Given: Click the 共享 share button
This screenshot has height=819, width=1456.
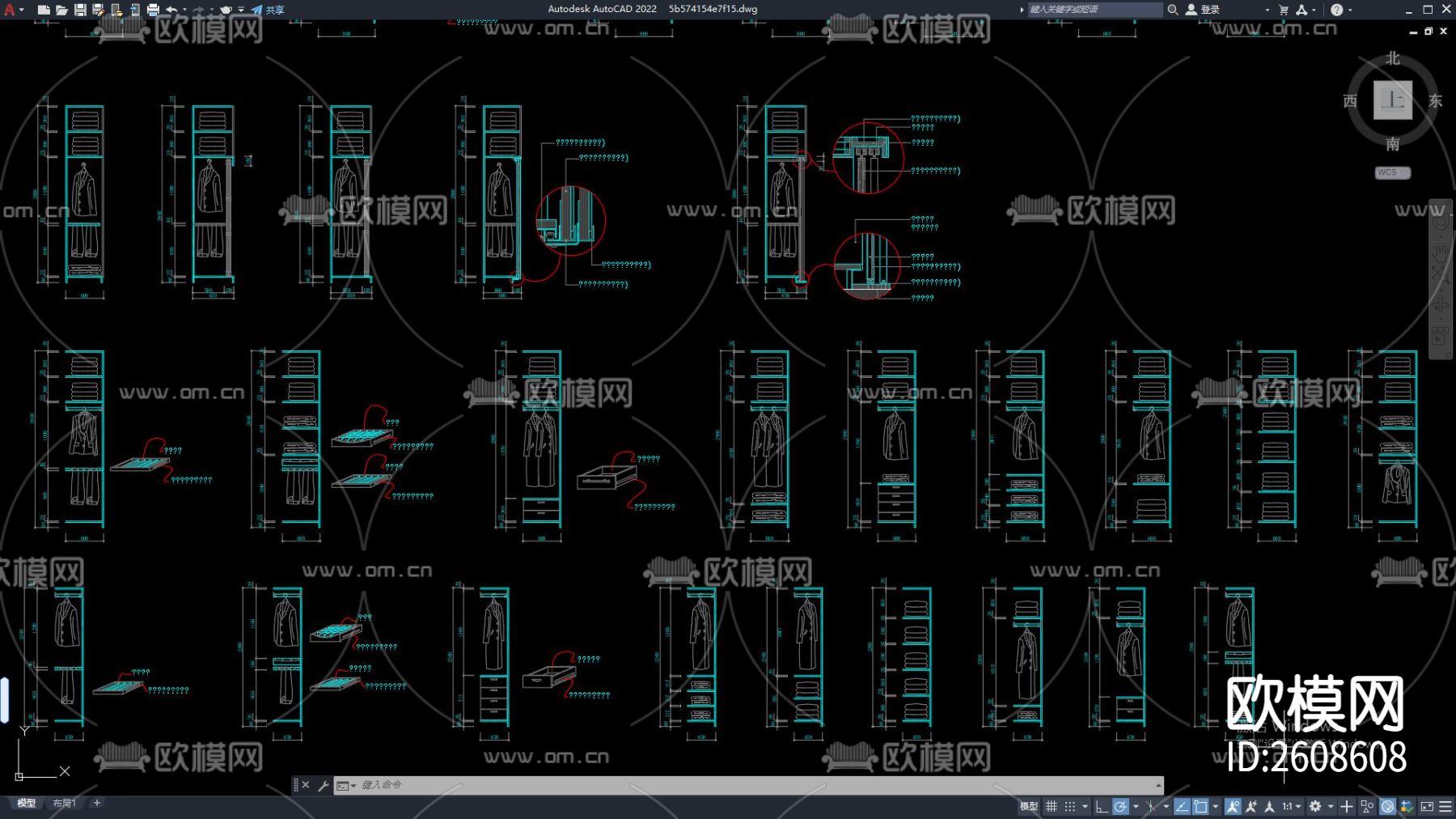Looking at the screenshot, I should pyautogui.click(x=268, y=10).
